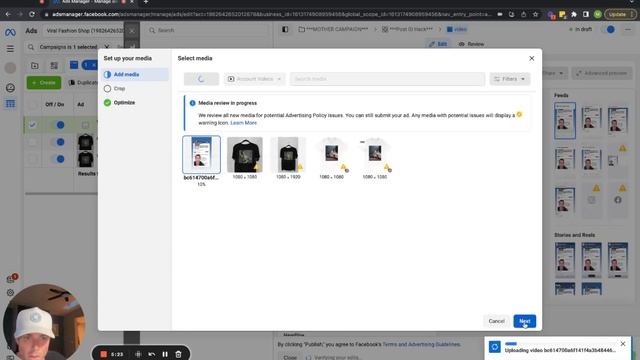Delete the recording with trash icon
This screenshot has height=360, width=640.
coord(178,354)
